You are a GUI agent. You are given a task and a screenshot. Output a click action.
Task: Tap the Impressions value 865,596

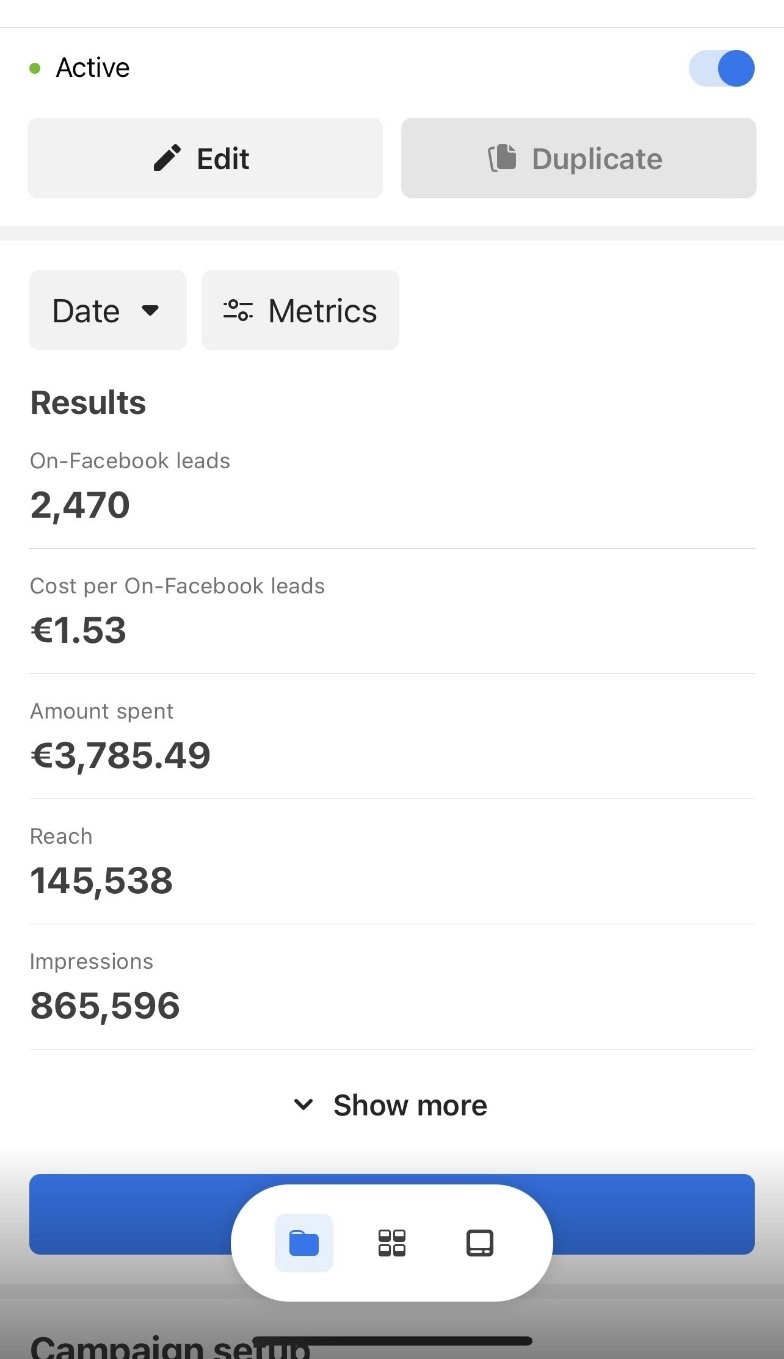pyautogui.click(x=105, y=1005)
